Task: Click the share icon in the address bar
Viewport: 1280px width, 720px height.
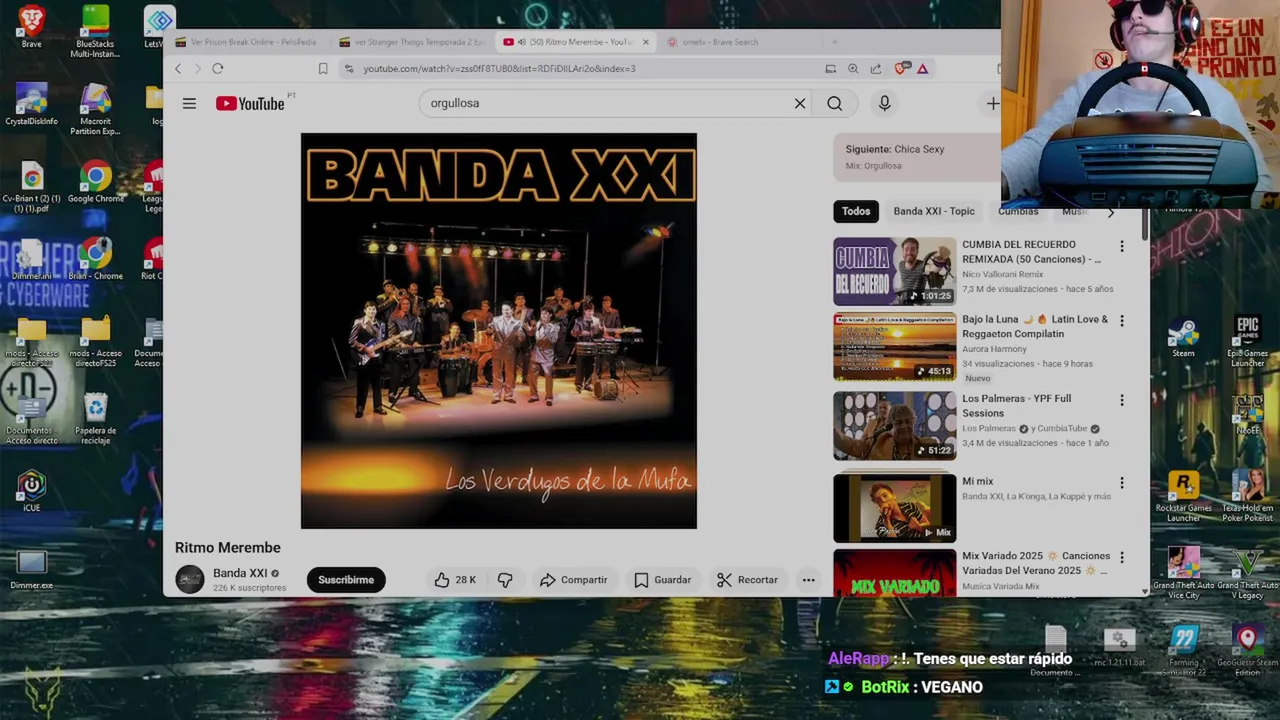Action: [x=876, y=68]
